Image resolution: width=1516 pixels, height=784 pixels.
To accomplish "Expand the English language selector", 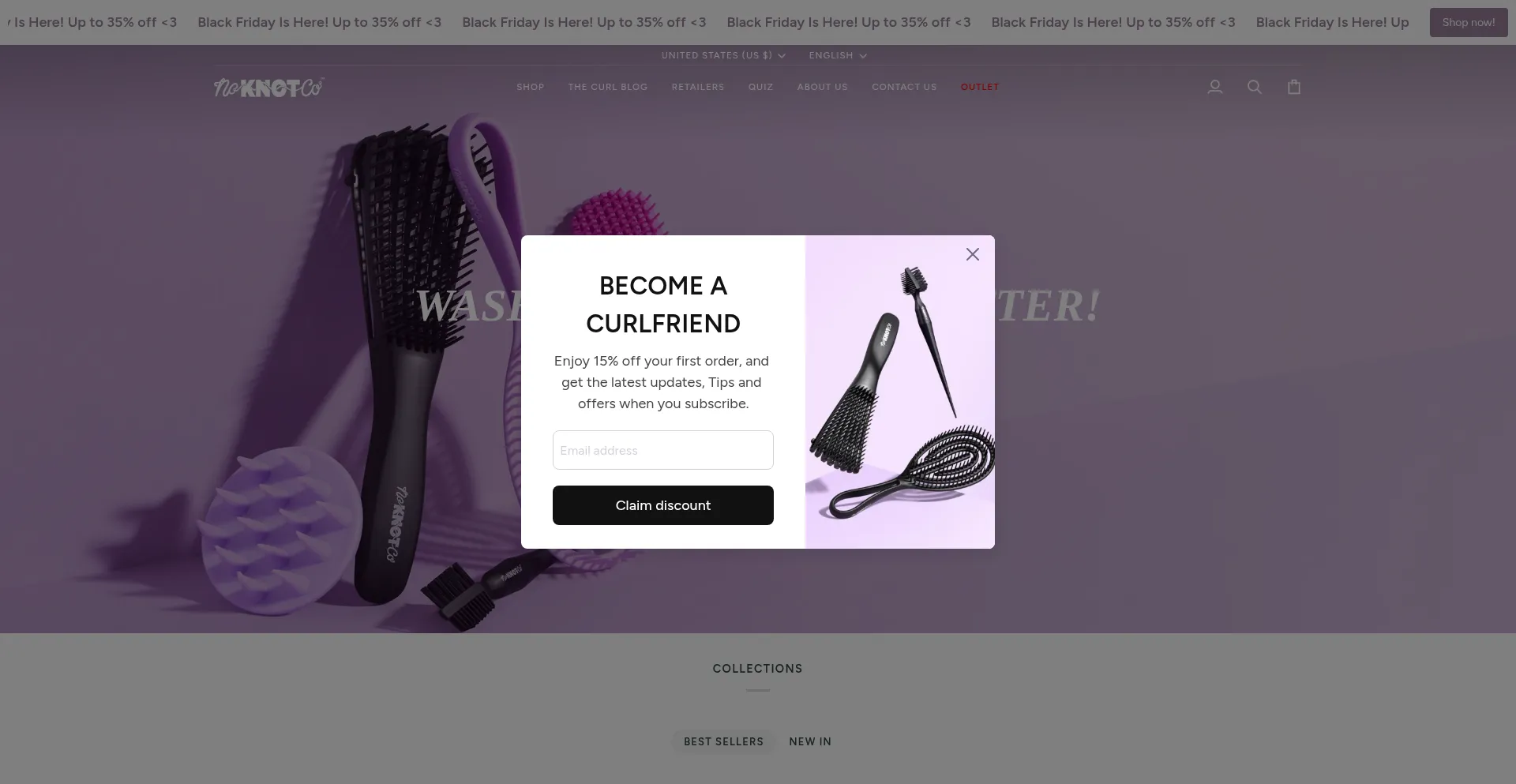I will (838, 55).
